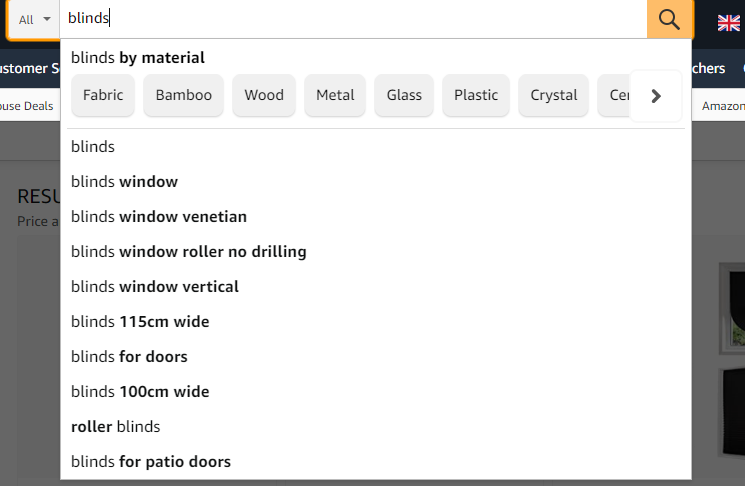Select the plain "blinds" suggestion
The height and width of the screenshot is (486, 745).
click(x=376, y=147)
